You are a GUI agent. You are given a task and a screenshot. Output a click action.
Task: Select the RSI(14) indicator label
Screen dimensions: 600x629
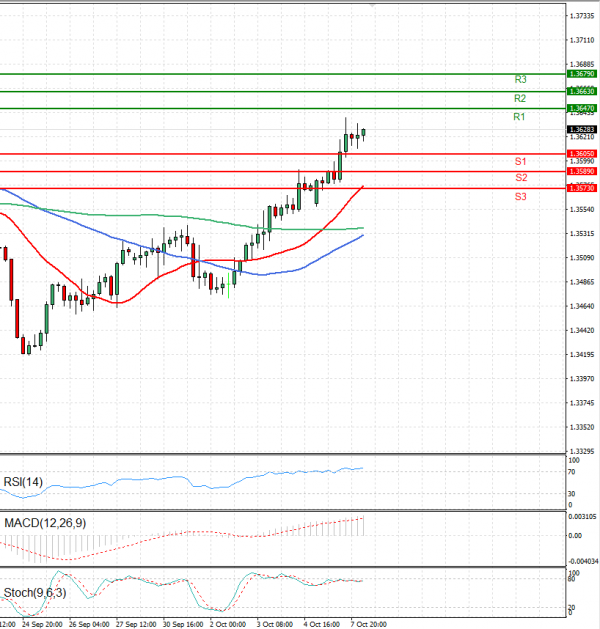pyautogui.click(x=23, y=482)
